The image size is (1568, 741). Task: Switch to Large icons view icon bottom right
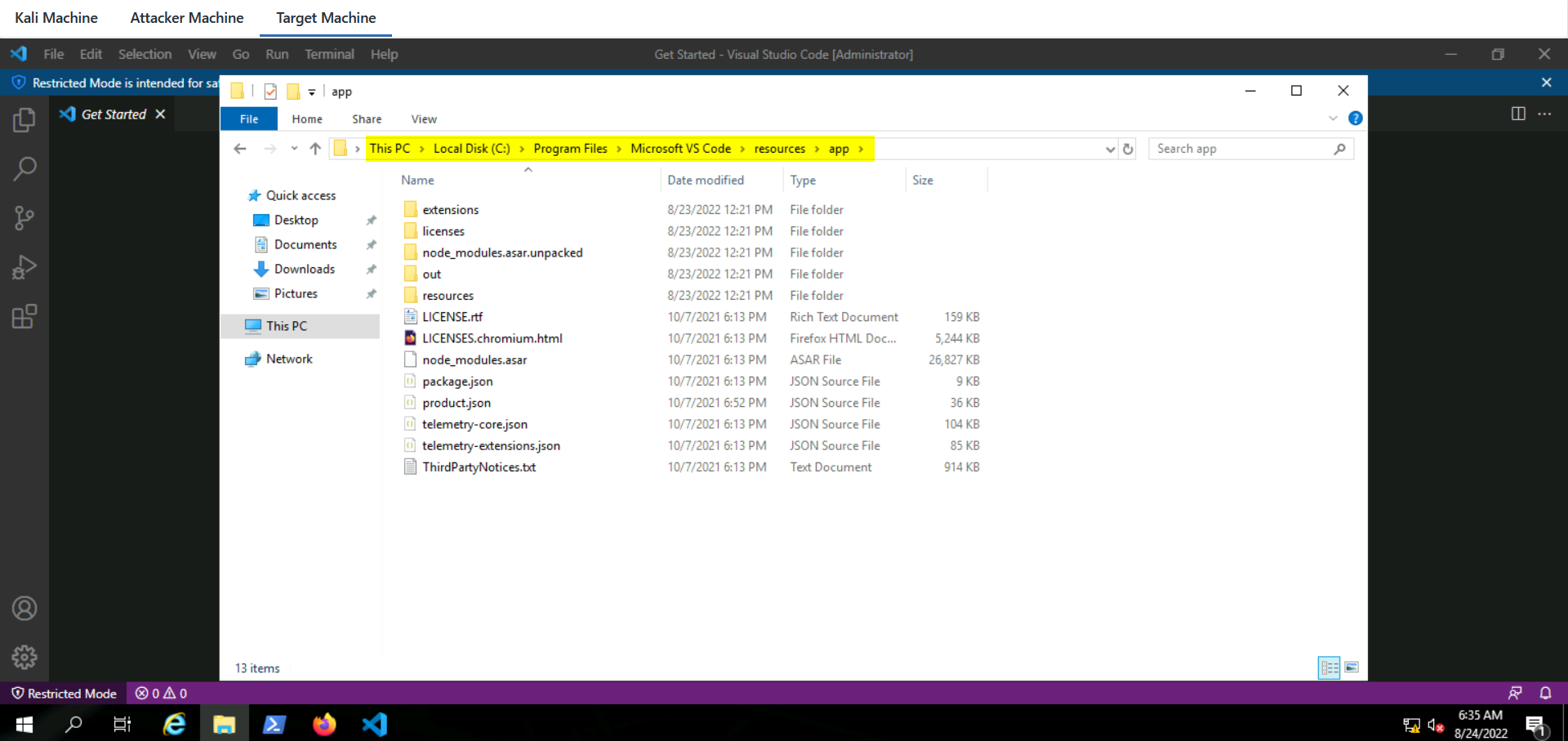pyautogui.click(x=1352, y=667)
